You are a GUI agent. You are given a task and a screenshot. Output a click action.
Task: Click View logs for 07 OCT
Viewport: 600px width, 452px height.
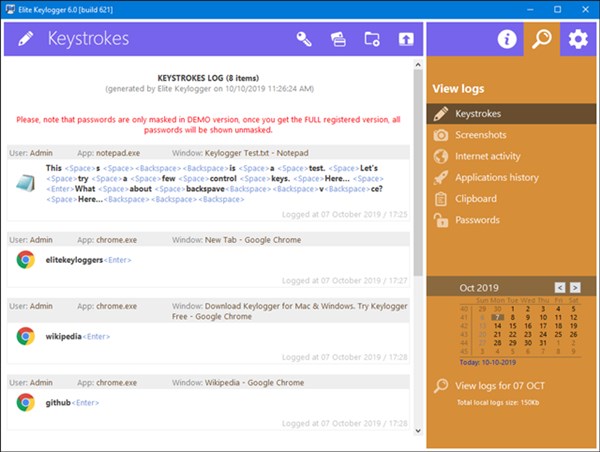[499, 386]
